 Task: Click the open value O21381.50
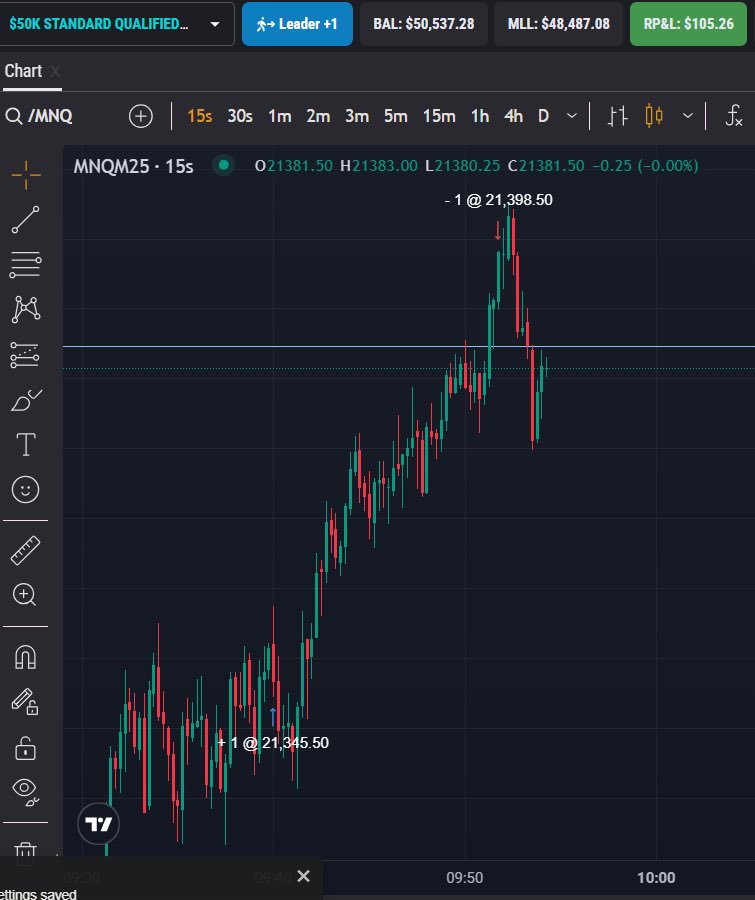[x=293, y=166]
